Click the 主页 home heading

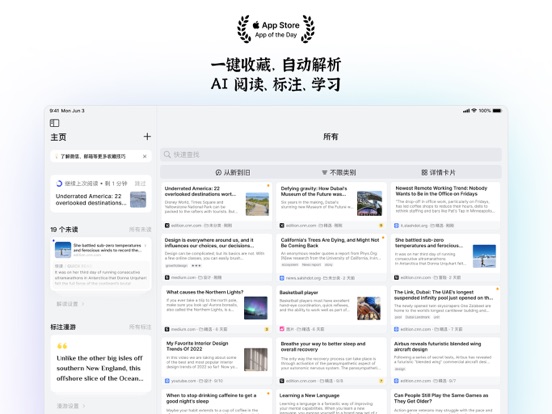tap(58, 137)
